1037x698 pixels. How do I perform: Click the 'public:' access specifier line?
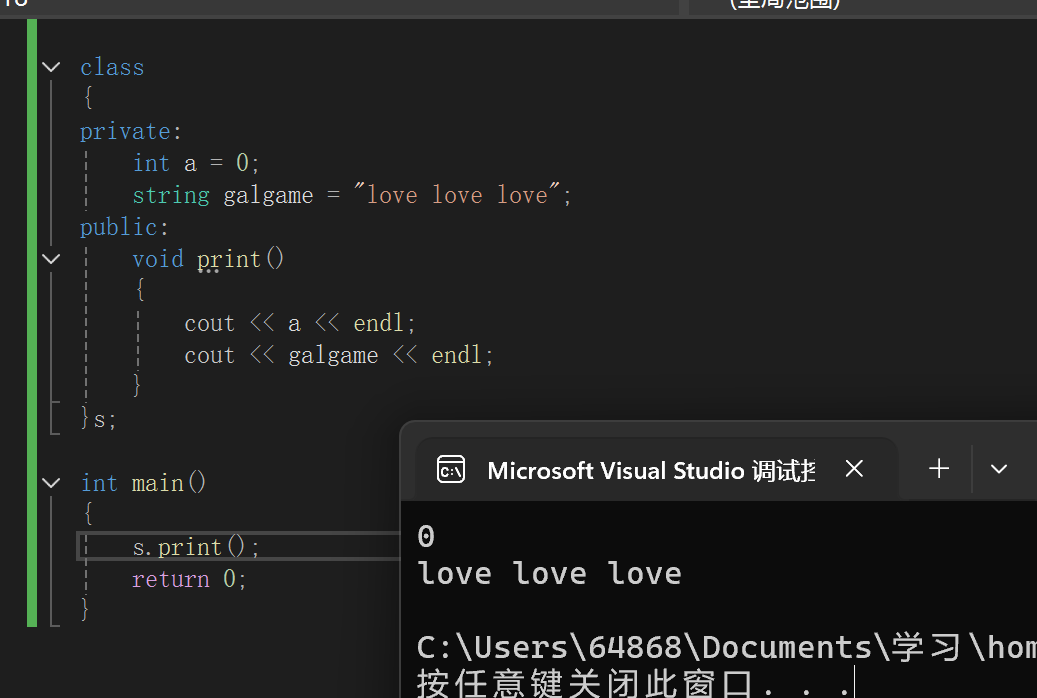[124, 228]
